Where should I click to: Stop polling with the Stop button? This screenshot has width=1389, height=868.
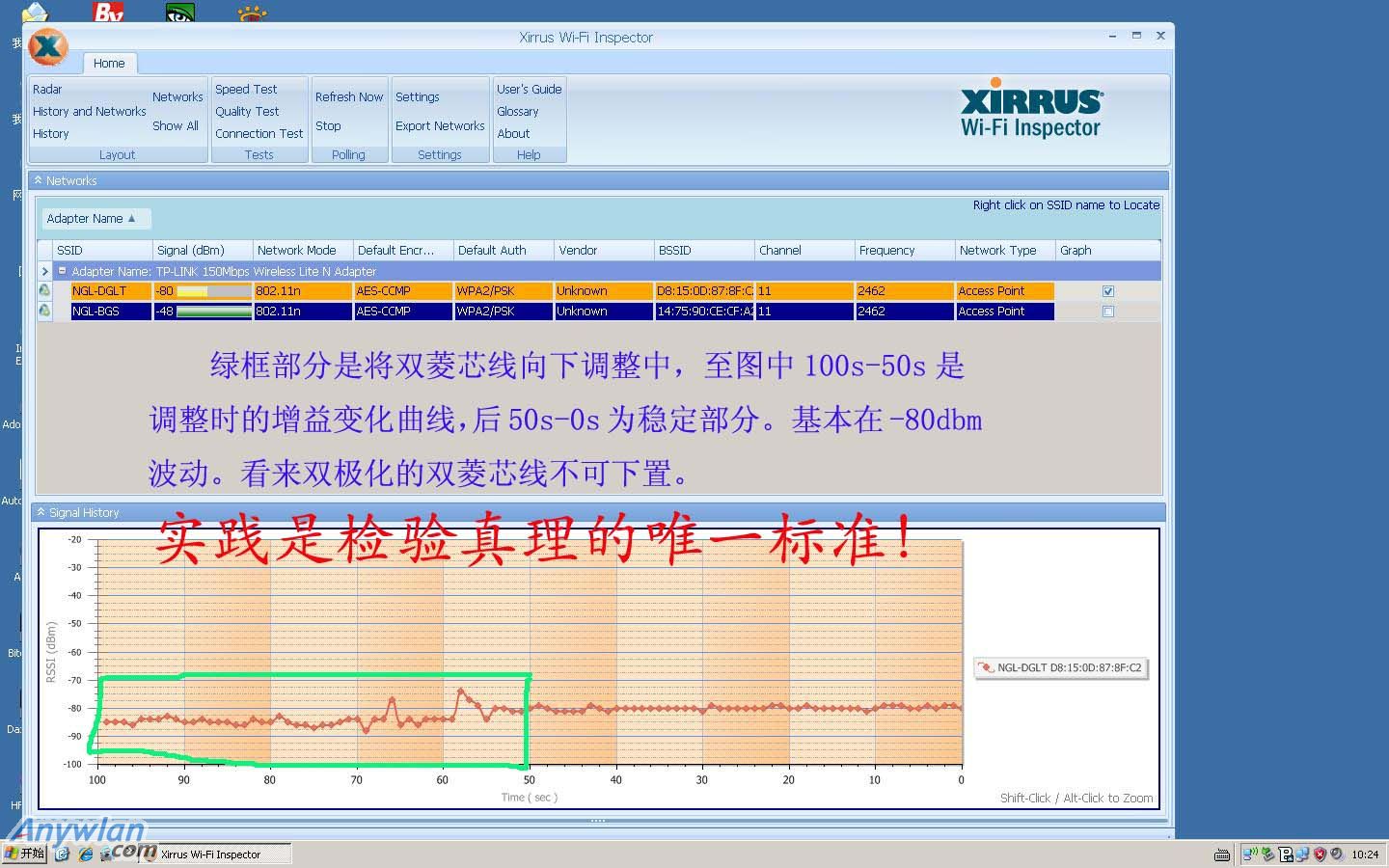coord(328,125)
